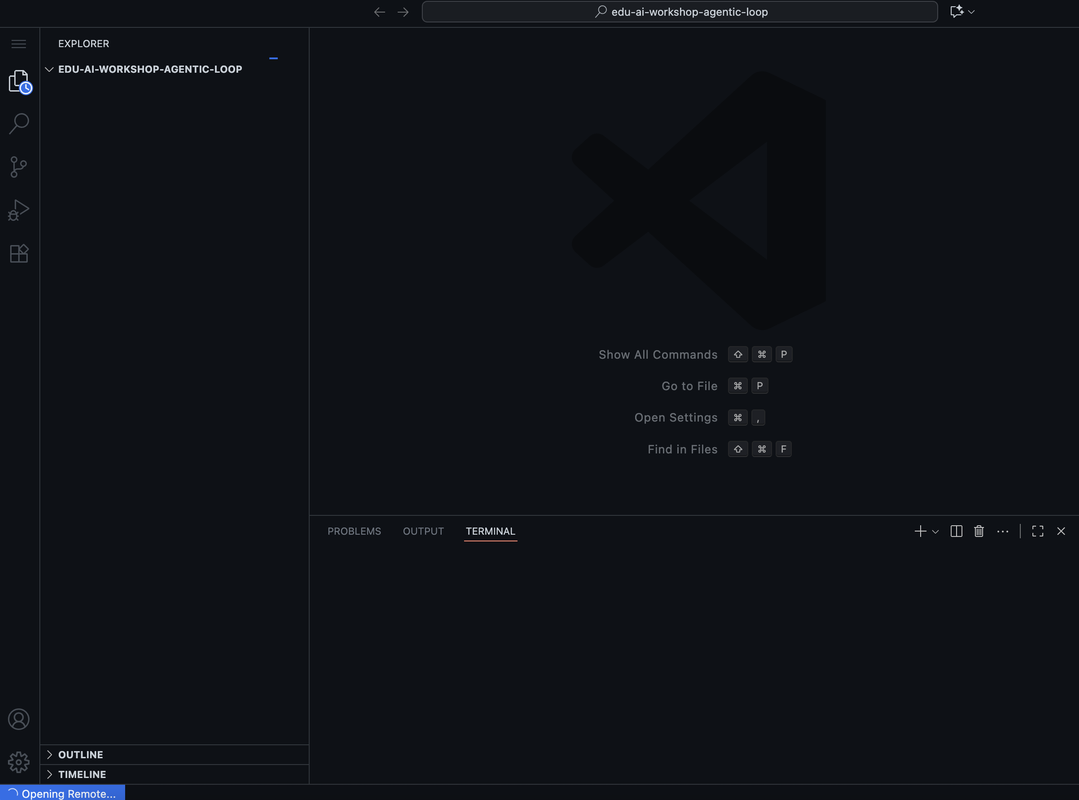This screenshot has height=800, width=1079.
Task: Split the terminal panel
Action: tap(957, 531)
